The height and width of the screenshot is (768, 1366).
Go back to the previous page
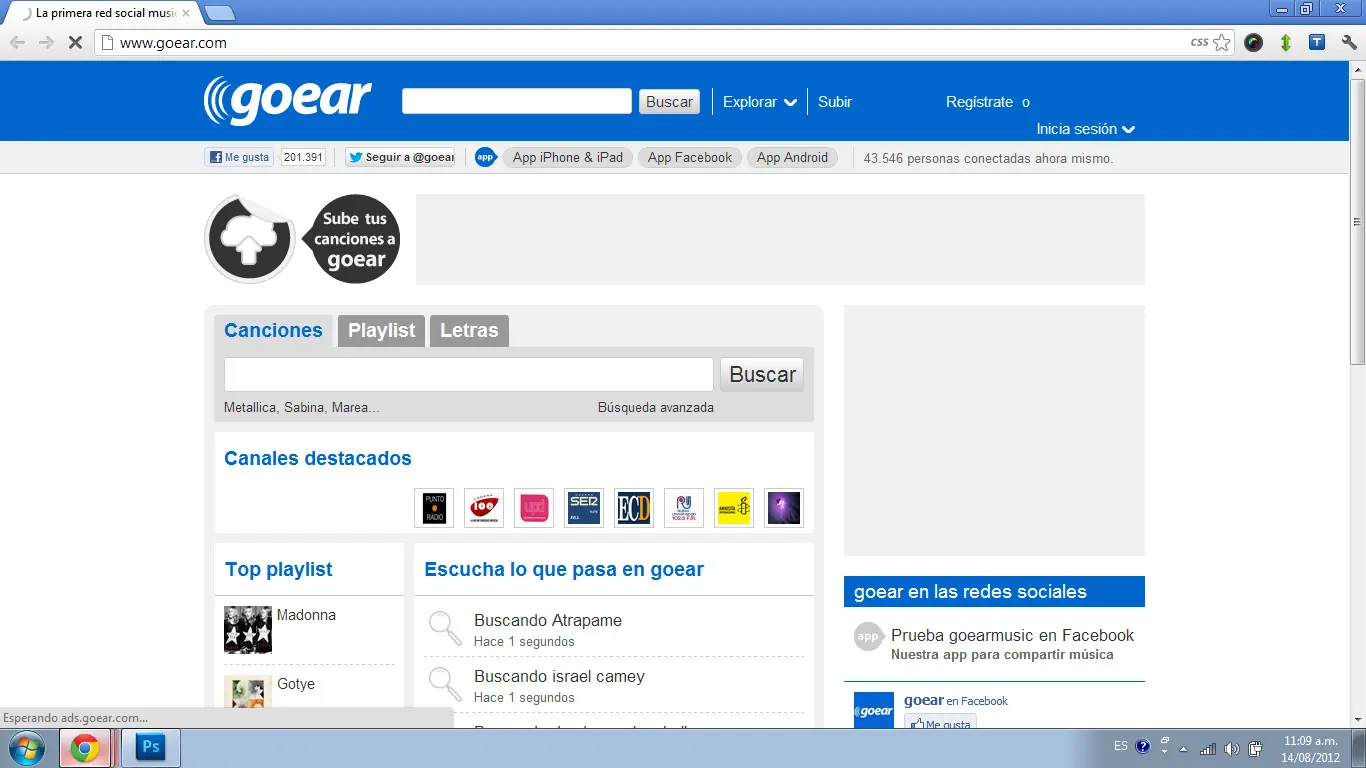tap(18, 43)
